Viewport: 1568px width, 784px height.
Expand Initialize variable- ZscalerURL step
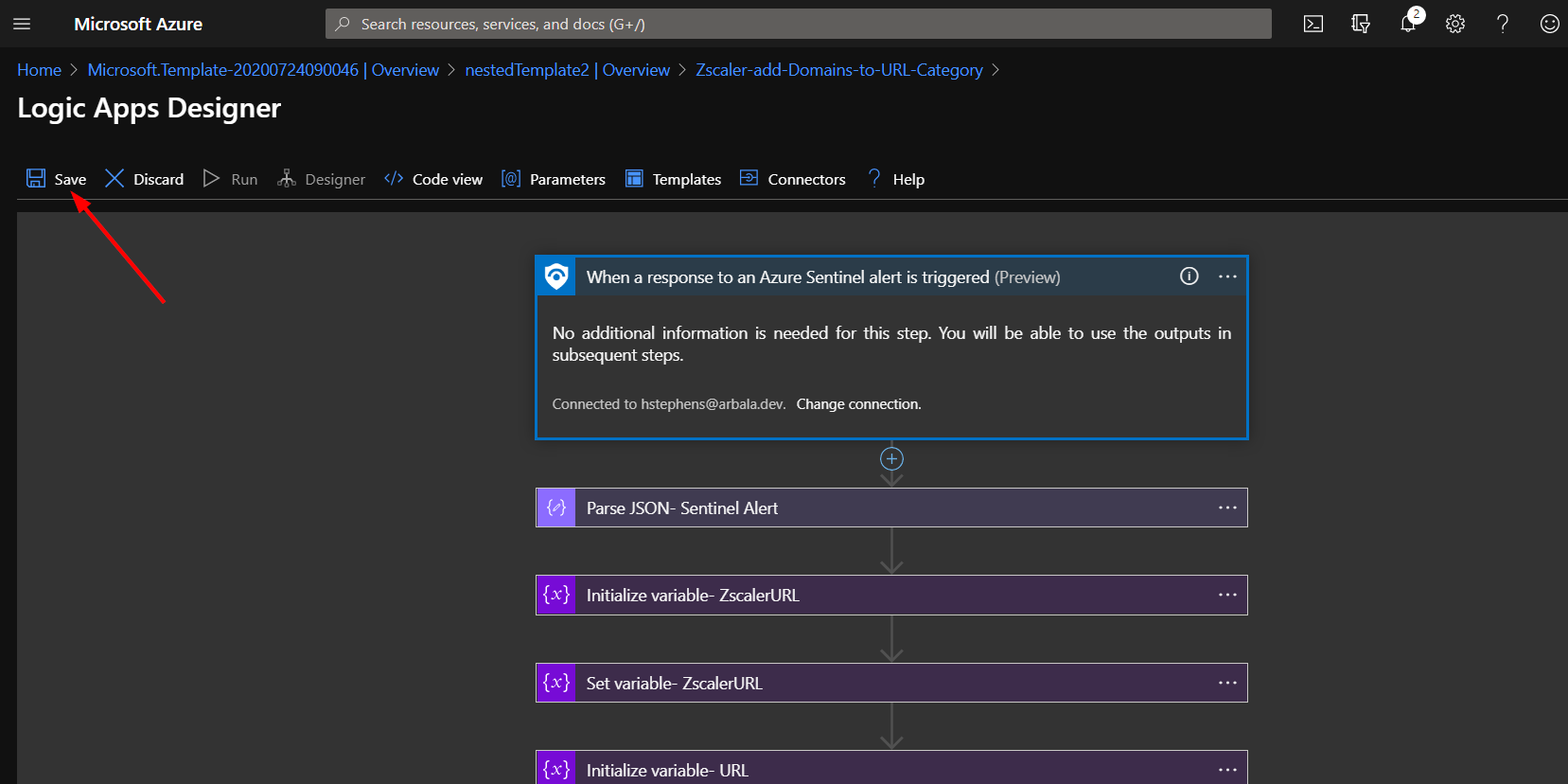click(891, 595)
